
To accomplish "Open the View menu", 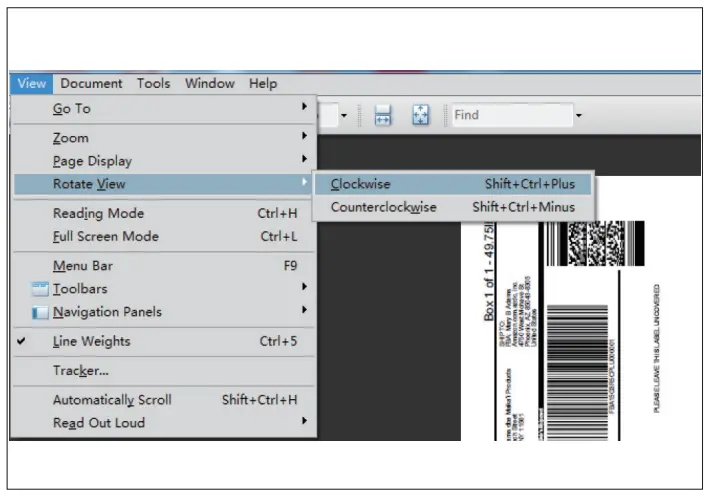I will coord(31,84).
